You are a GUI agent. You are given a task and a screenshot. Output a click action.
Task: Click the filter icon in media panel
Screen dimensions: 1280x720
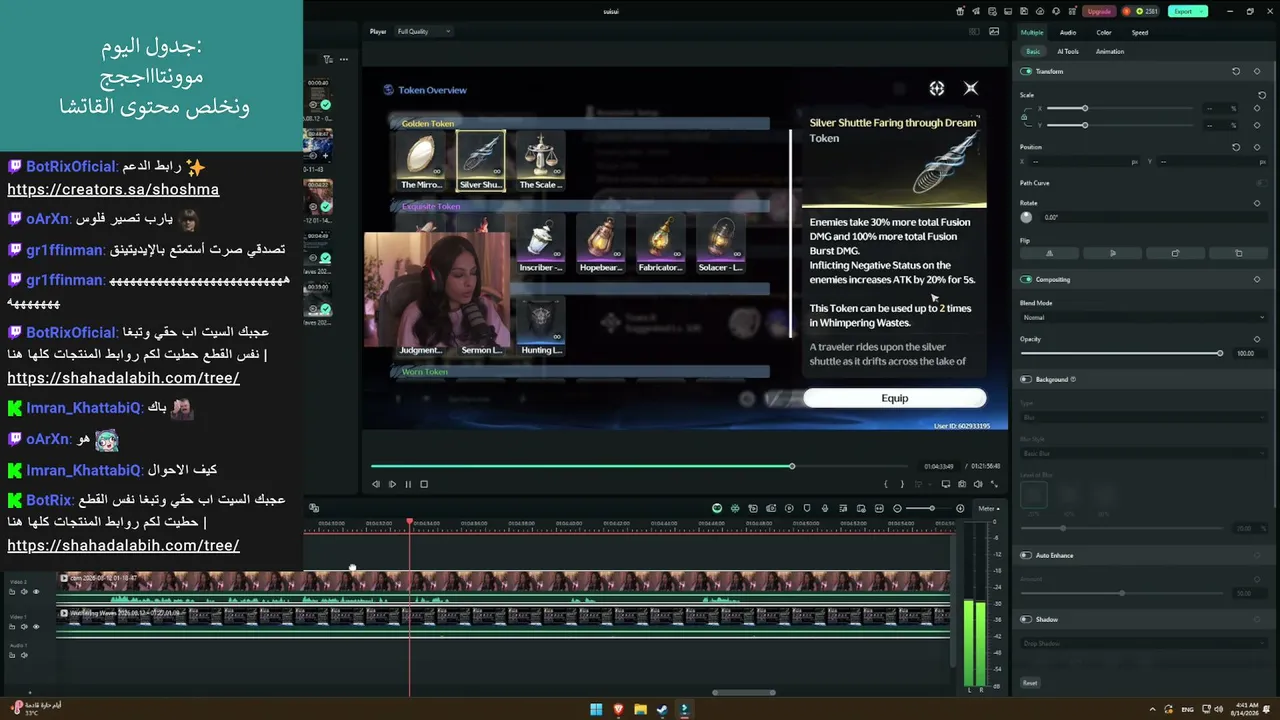(x=327, y=59)
